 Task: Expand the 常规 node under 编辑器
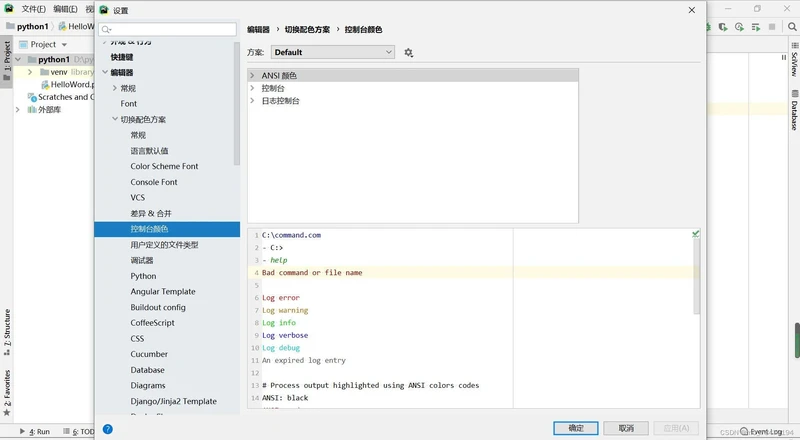(x=115, y=88)
